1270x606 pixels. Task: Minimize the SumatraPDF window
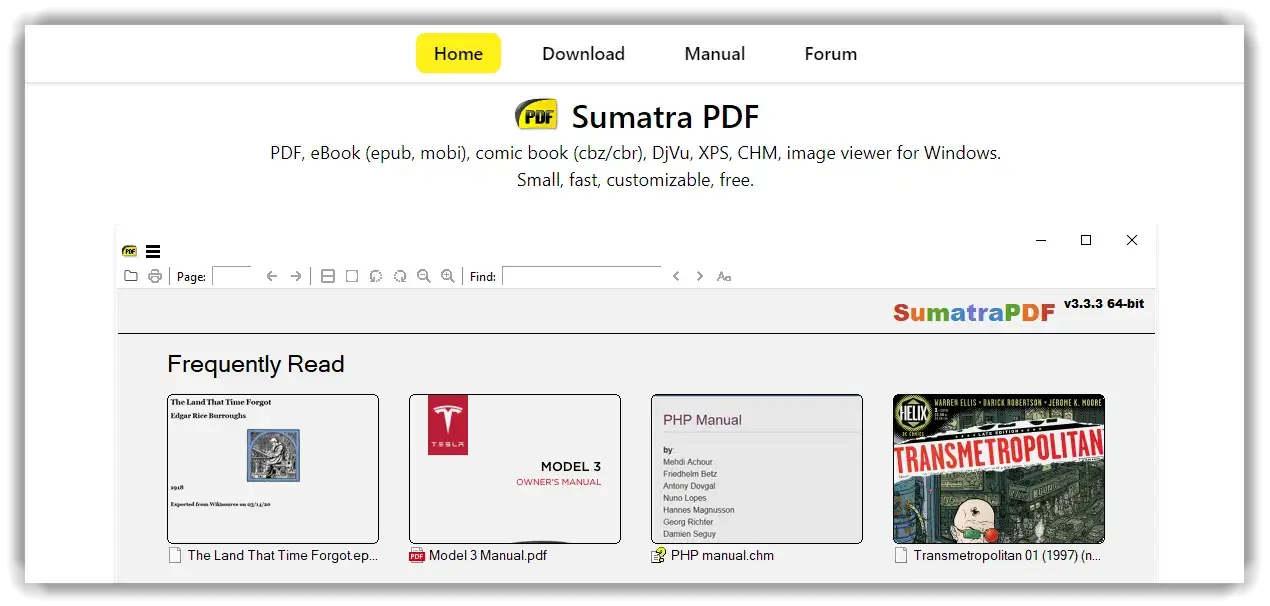click(x=1041, y=240)
